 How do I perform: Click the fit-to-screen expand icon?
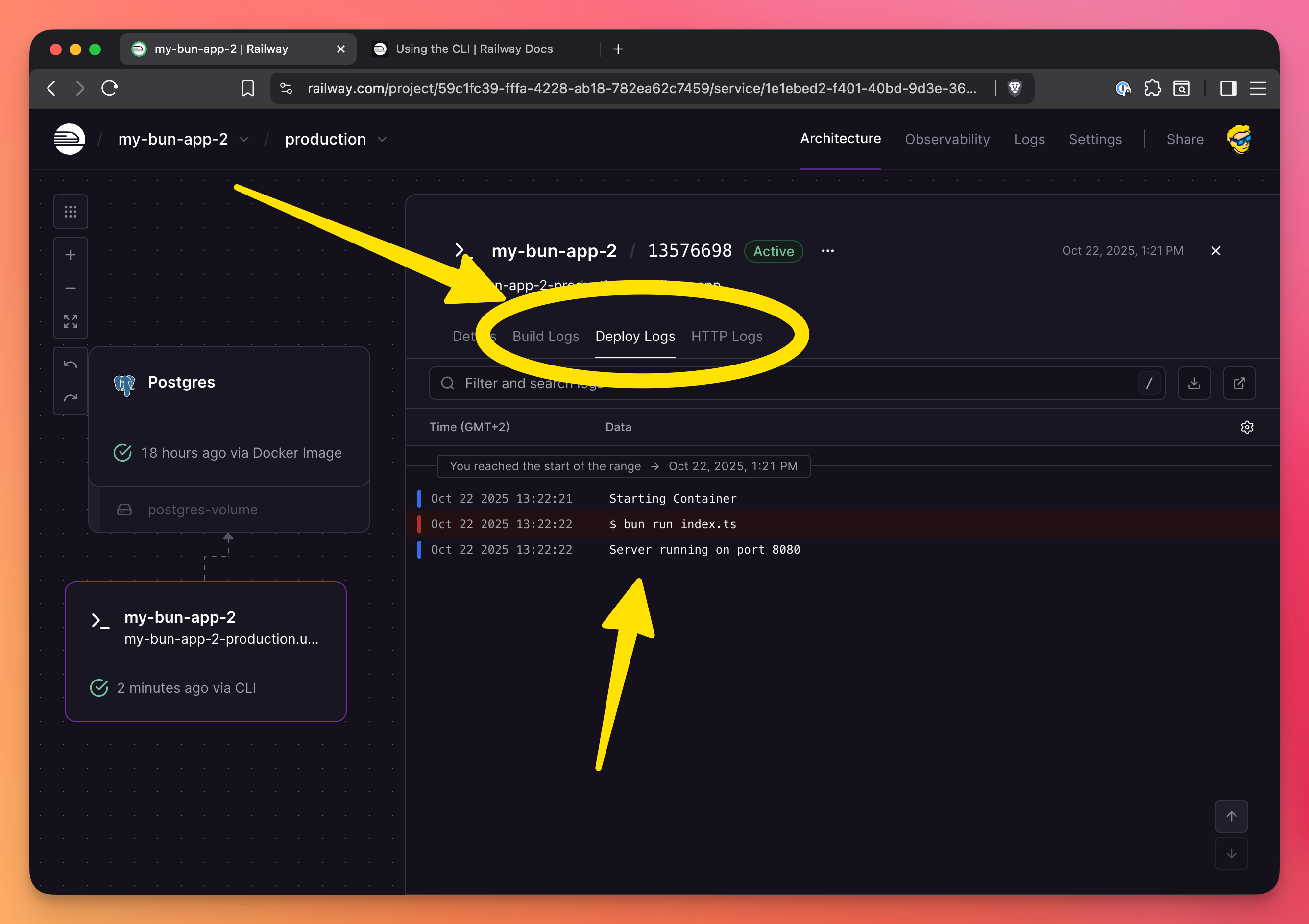(x=70, y=321)
